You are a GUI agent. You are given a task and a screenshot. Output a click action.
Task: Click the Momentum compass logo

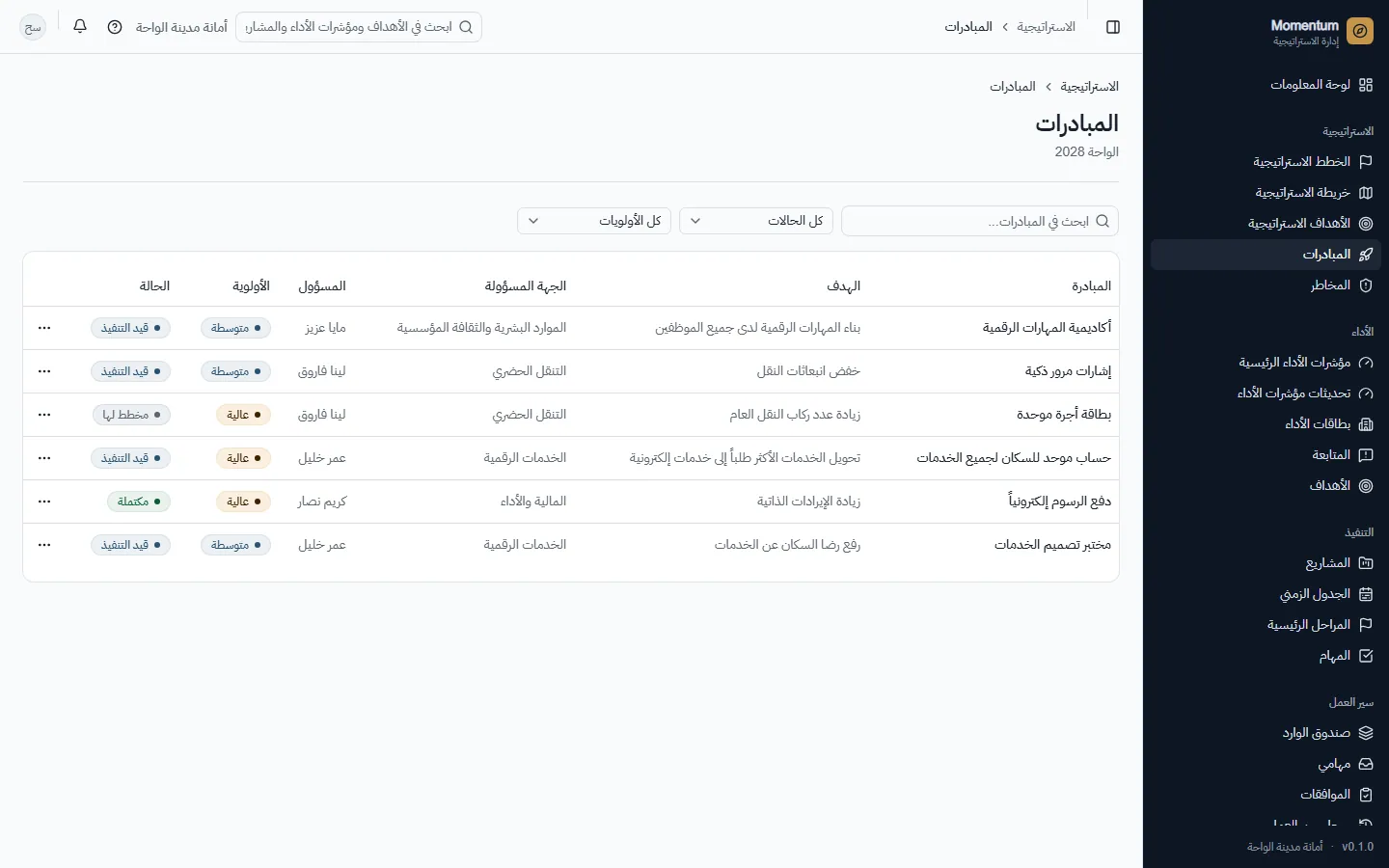(x=1360, y=32)
